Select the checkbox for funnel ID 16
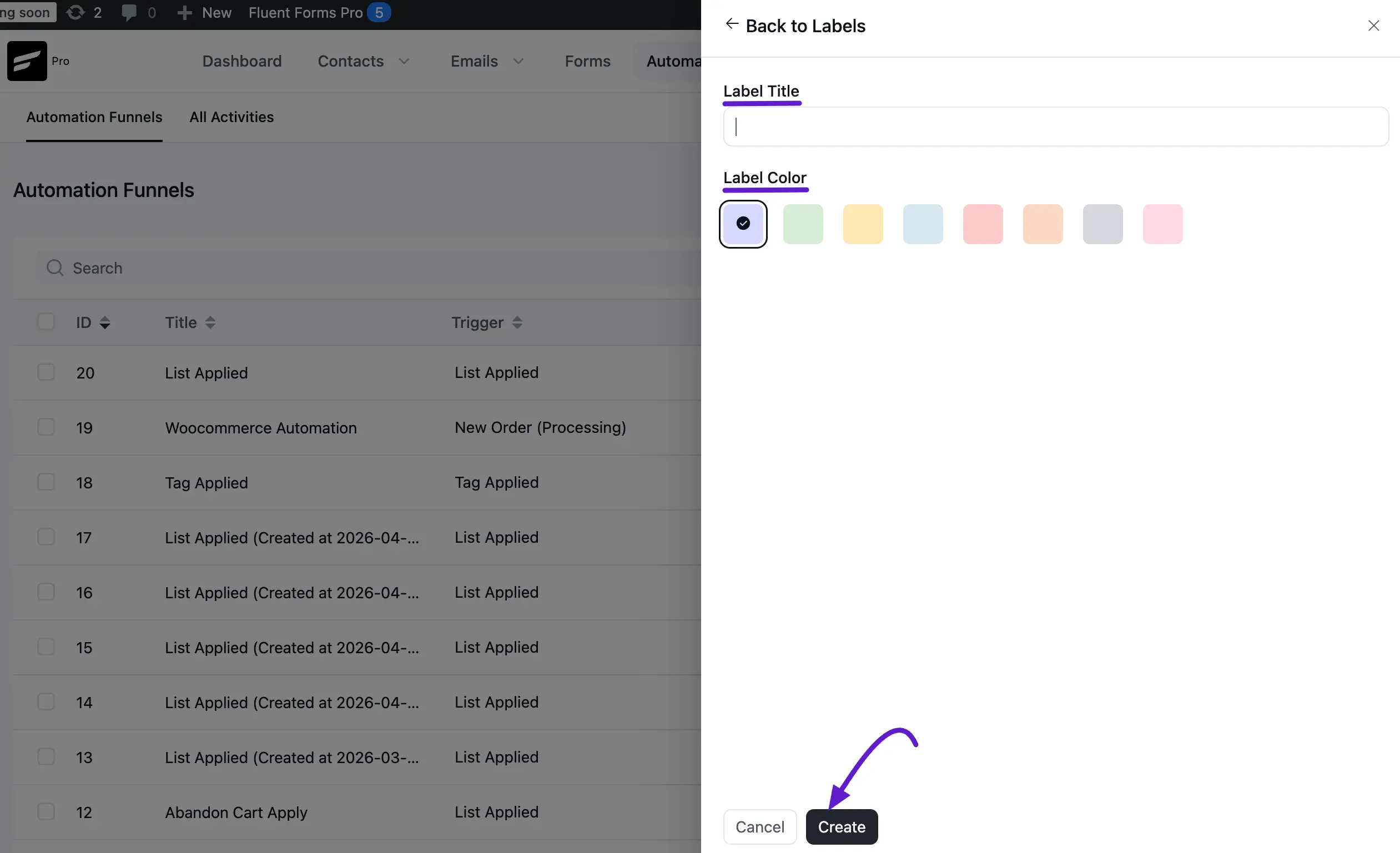Image resolution: width=1400 pixels, height=853 pixels. tap(46, 592)
